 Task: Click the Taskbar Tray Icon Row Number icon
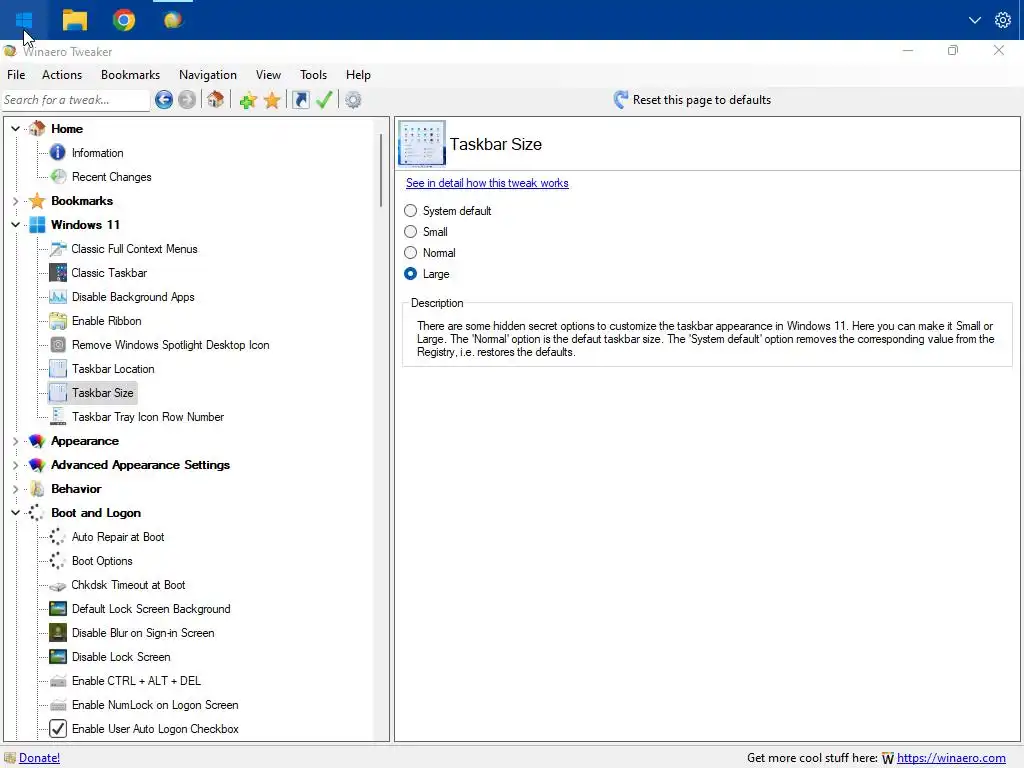58,417
